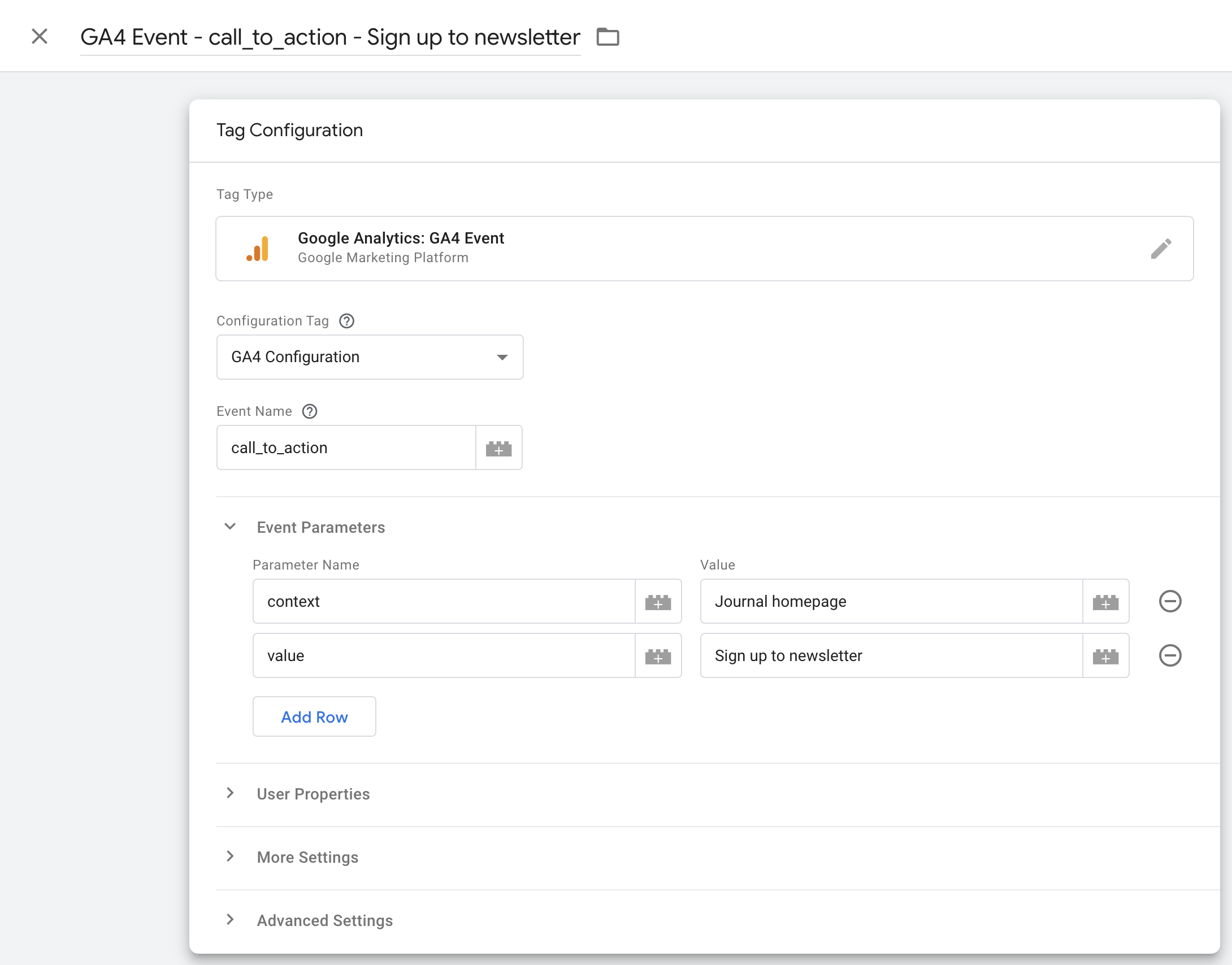Click the Add Row button
The width and height of the screenshot is (1232, 965).
pos(314,716)
